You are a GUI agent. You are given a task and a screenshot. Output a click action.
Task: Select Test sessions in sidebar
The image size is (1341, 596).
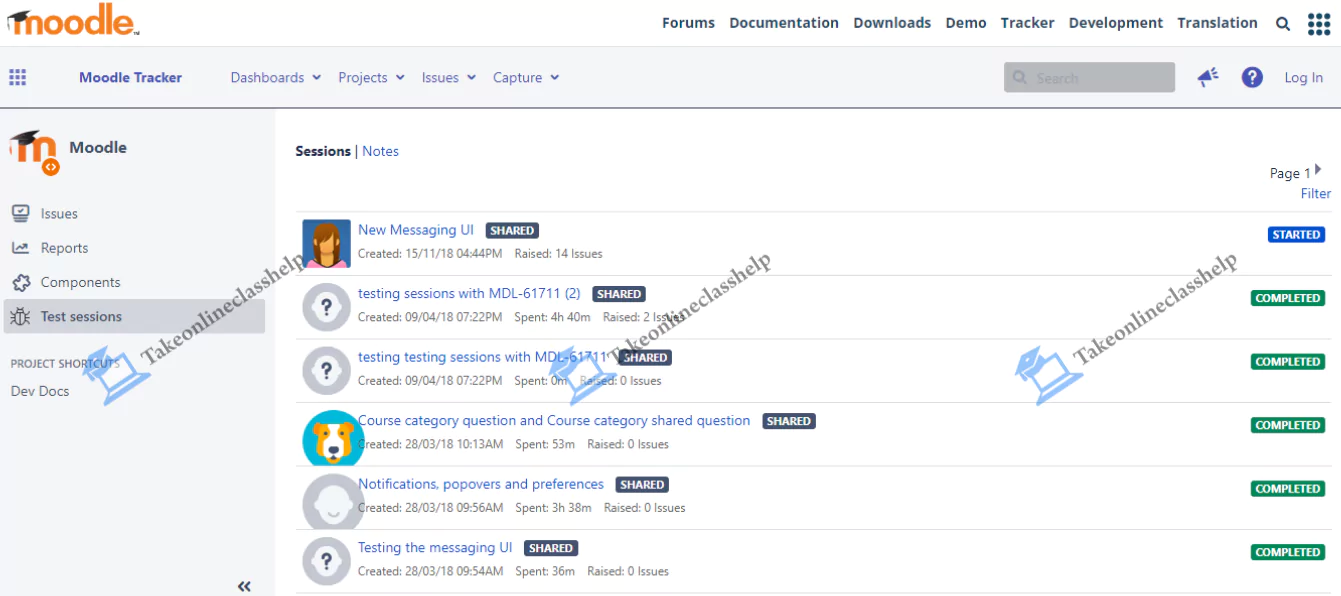click(81, 317)
